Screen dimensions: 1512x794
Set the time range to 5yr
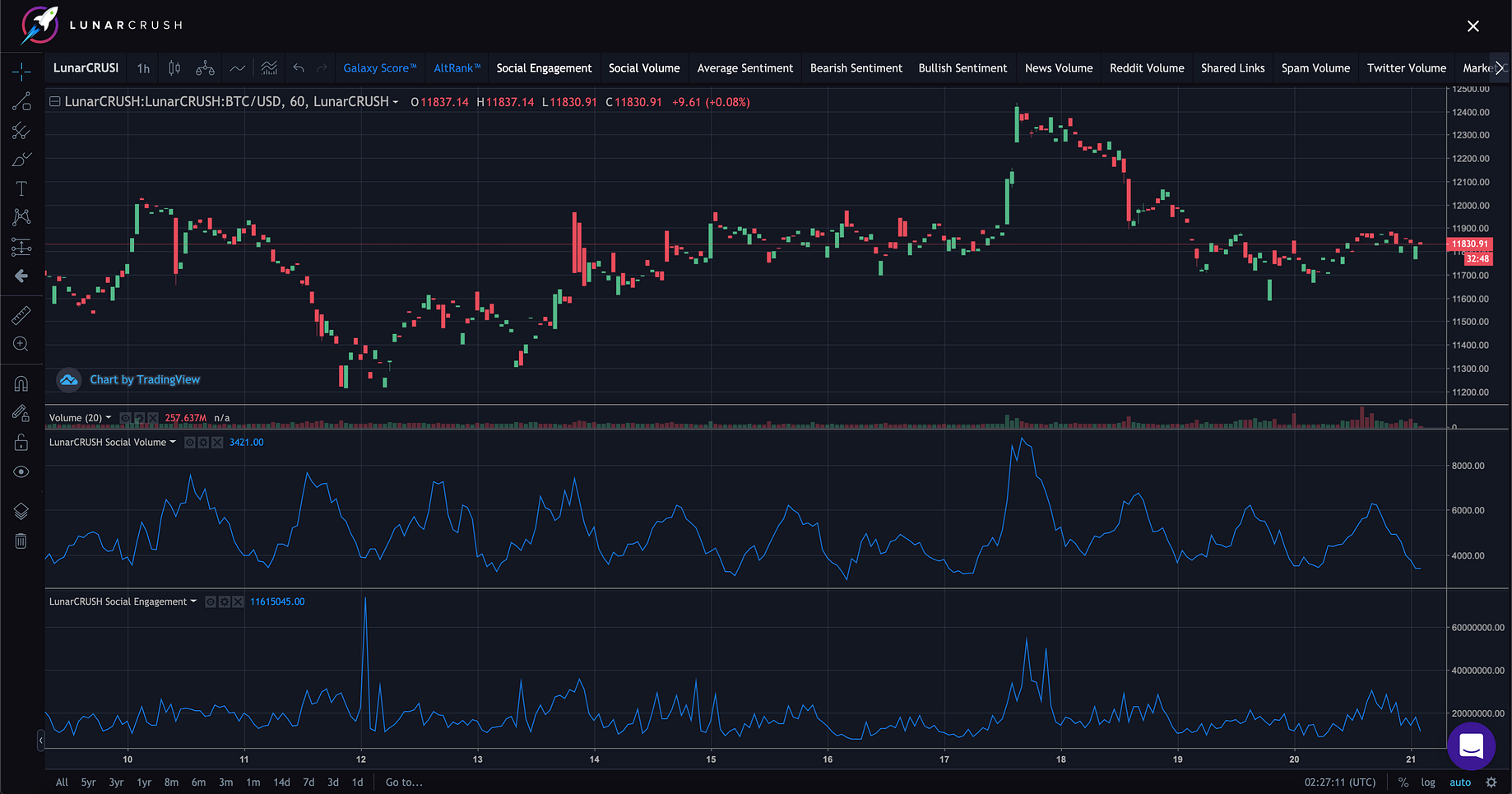88,782
